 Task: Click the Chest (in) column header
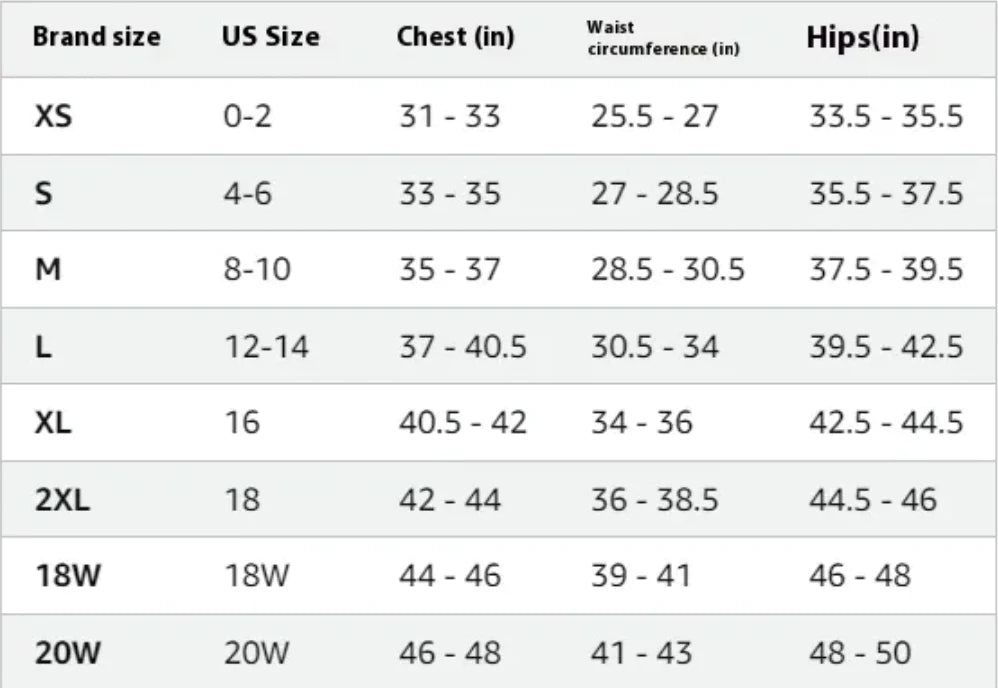(x=455, y=38)
